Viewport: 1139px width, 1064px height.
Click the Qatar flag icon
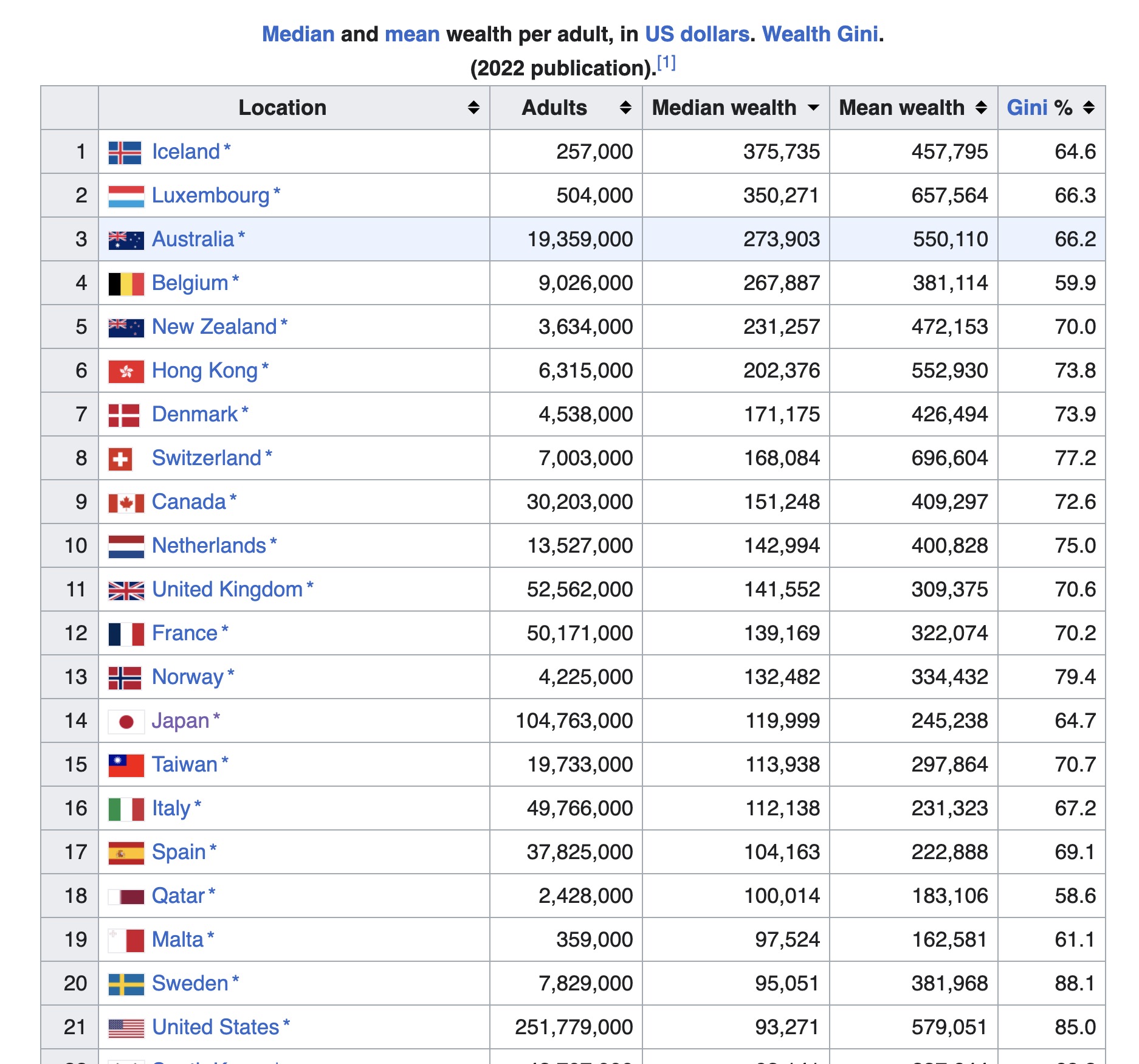tap(126, 897)
